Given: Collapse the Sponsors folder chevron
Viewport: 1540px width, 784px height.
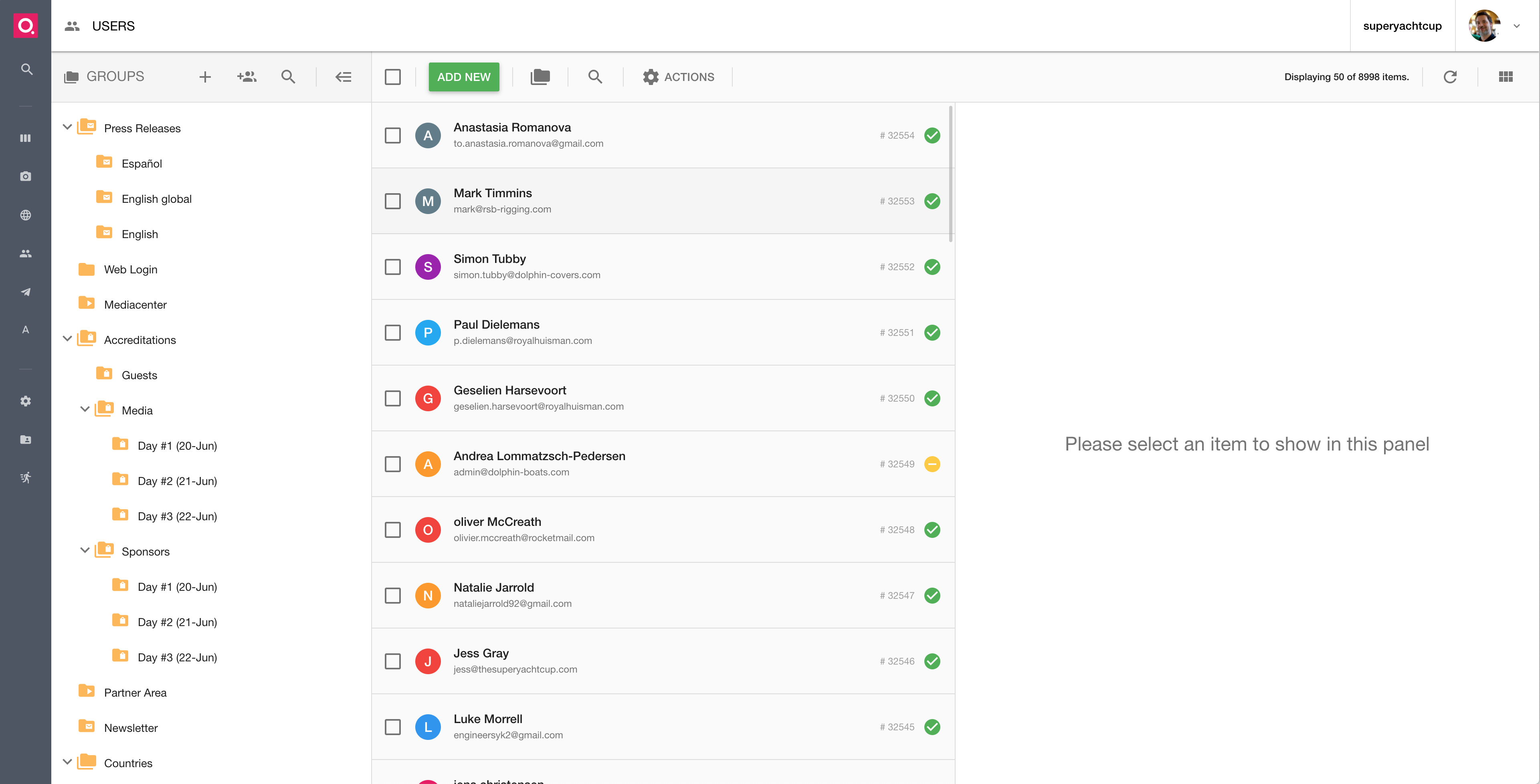Looking at the screenshot, I should tap(85, 550).
